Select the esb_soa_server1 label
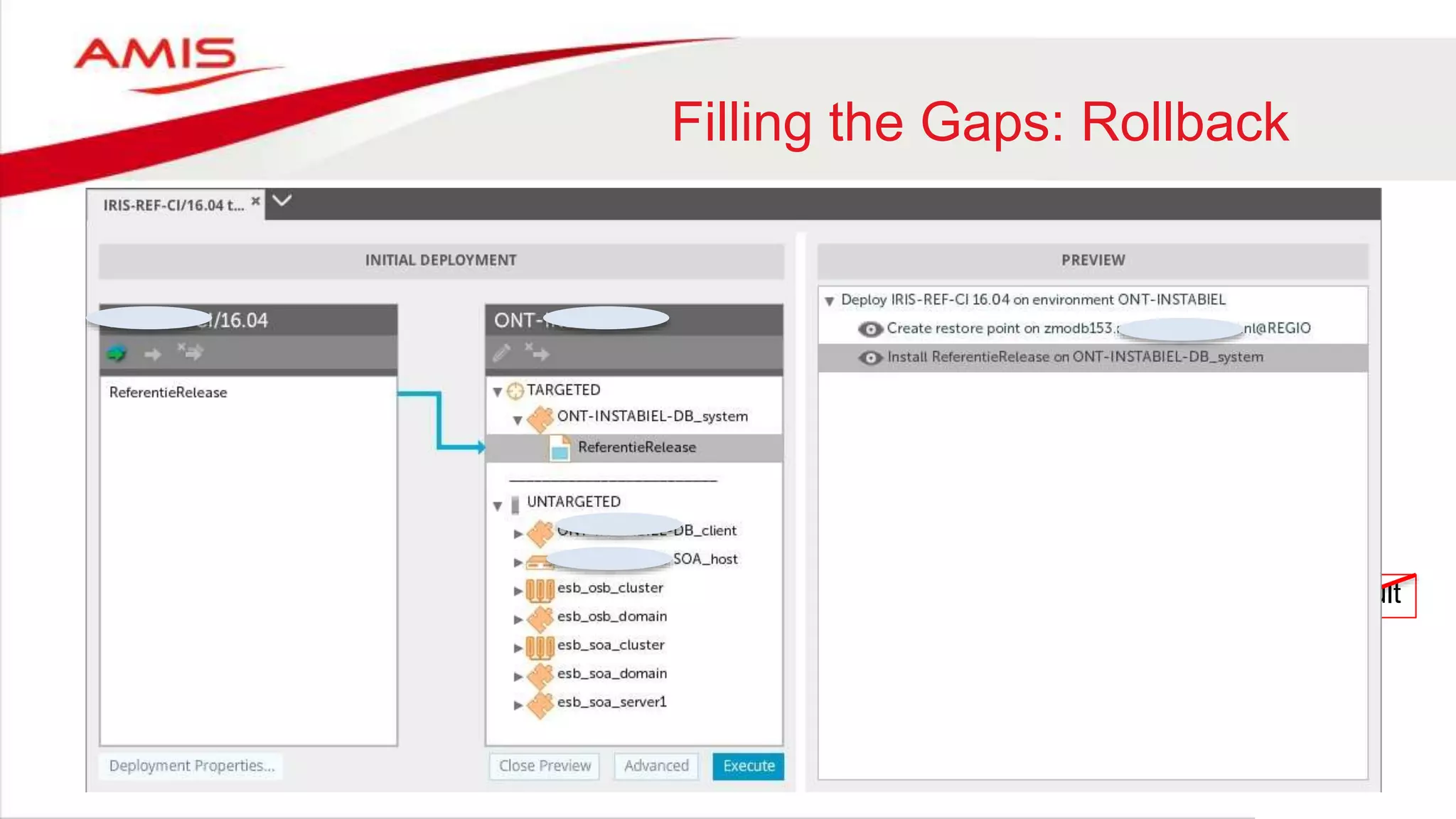Image resolution: width=1456 pixels, height=819 pixels. click(612, 702)
